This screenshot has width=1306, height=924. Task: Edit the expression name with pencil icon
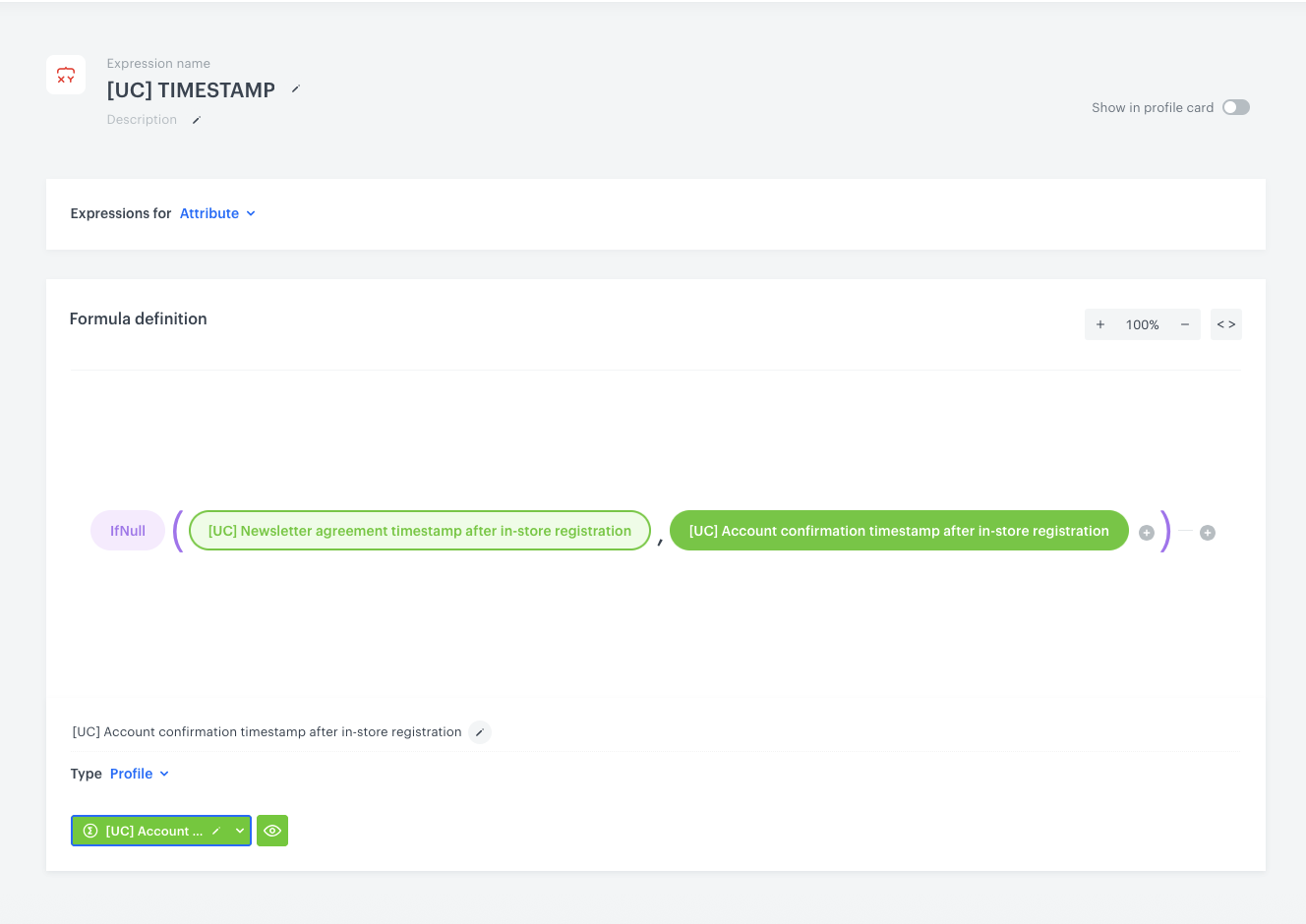pyautogui.click(x=295, y=89)
